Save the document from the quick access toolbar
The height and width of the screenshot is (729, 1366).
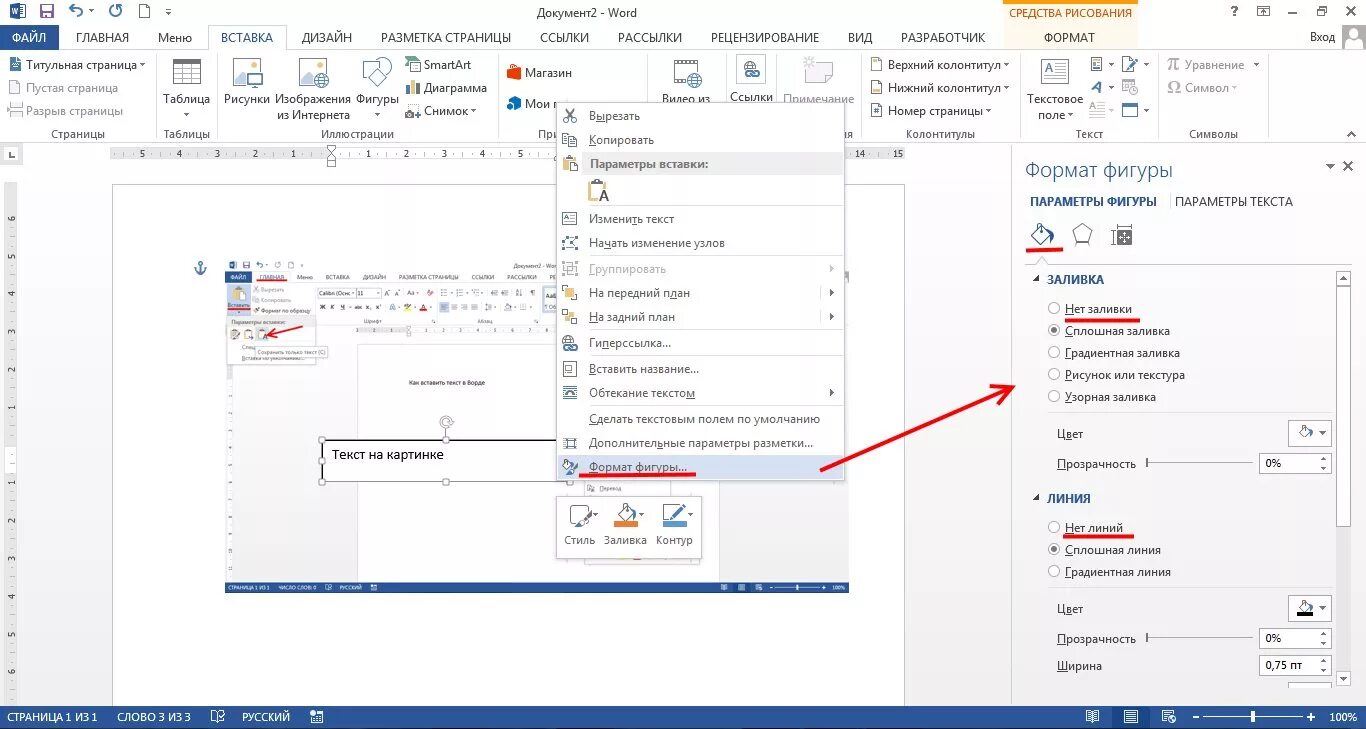click(x=47, y=12)
